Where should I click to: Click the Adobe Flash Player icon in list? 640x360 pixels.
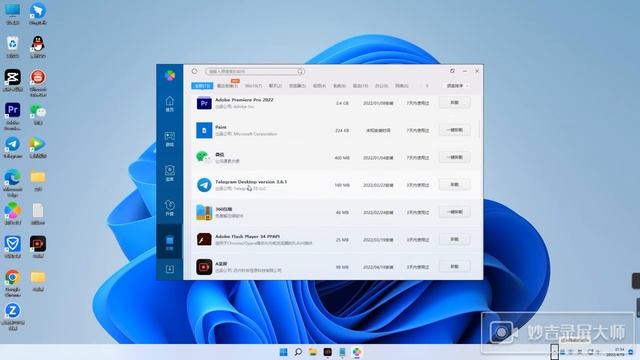coord(204,240)
